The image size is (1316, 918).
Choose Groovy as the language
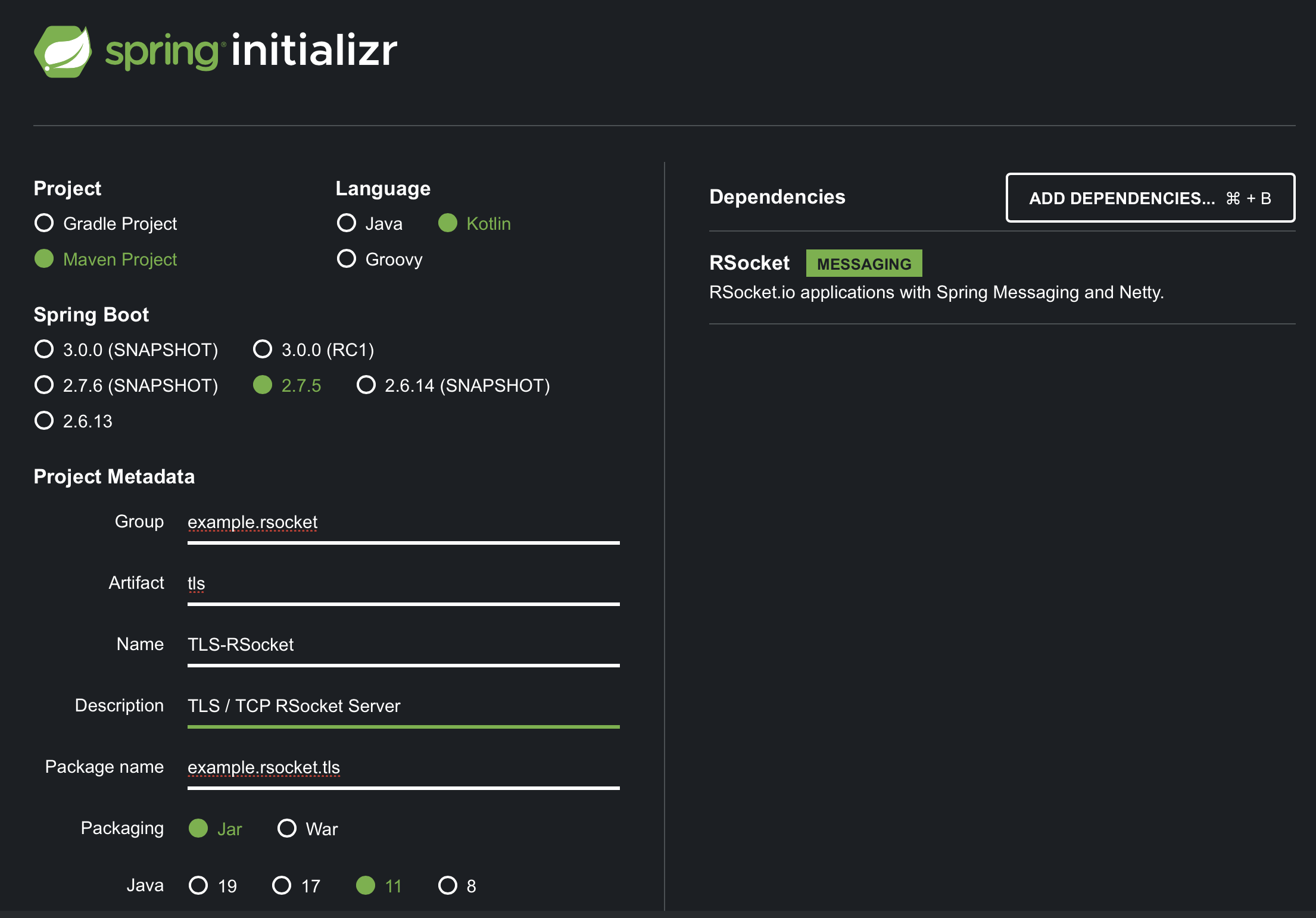[347, 259]
